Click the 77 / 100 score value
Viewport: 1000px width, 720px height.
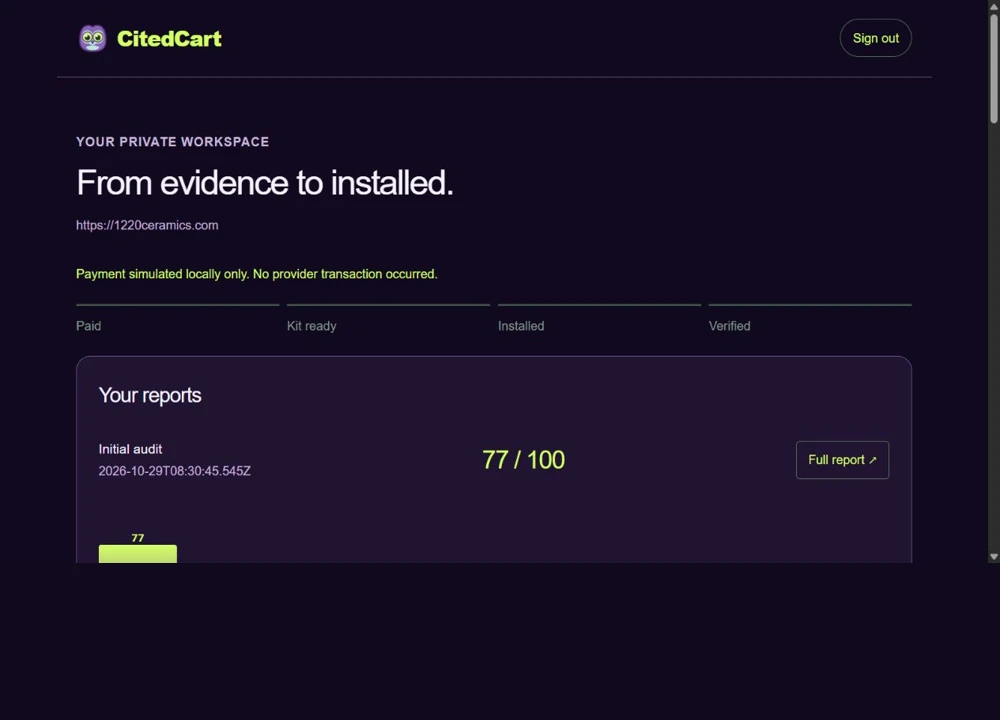click(x=524, y=460)
